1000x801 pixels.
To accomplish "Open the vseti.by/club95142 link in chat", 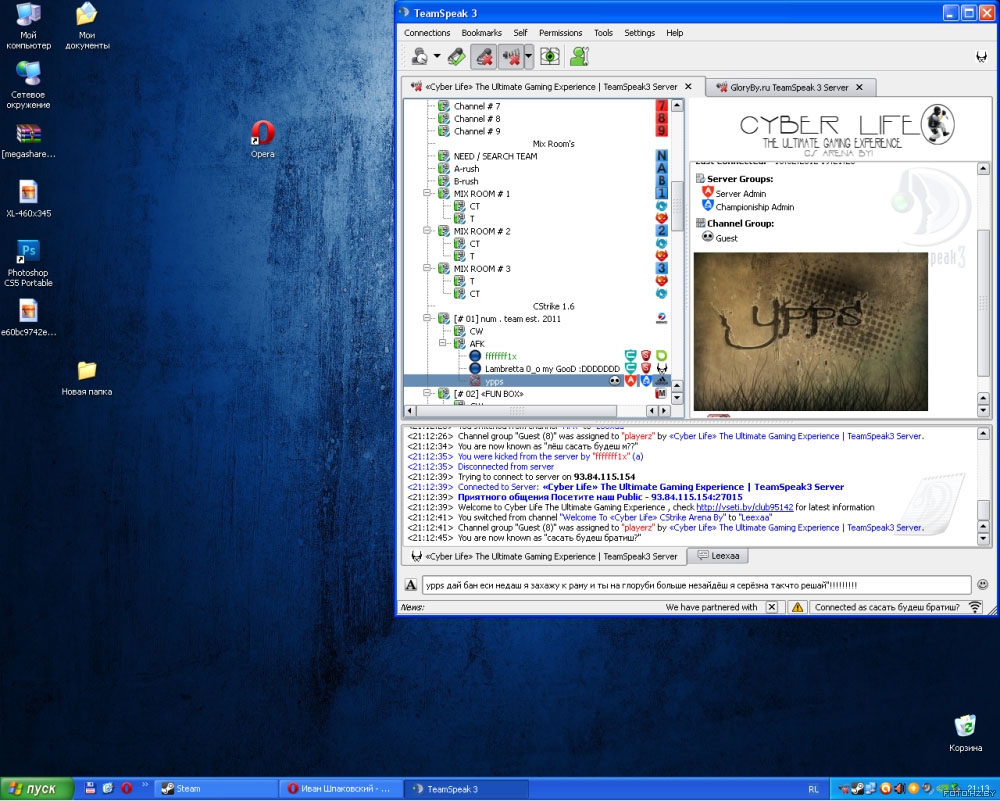I will 744,507.
